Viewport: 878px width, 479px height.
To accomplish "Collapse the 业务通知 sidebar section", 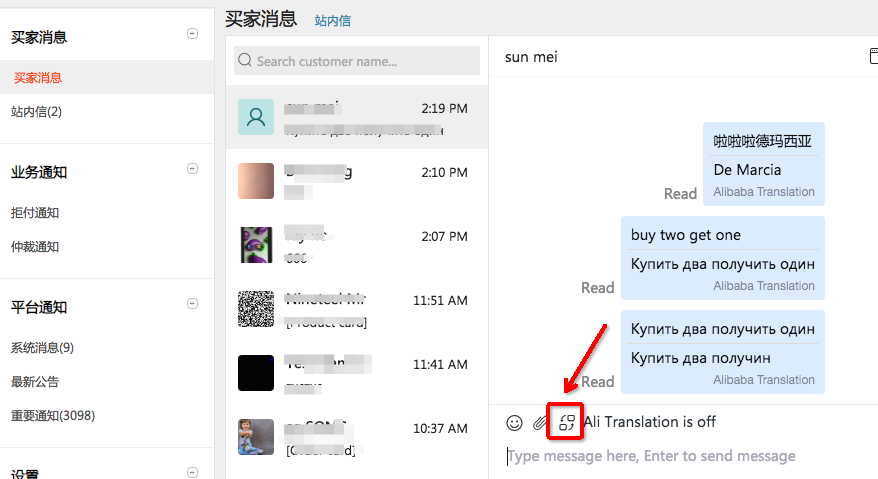I will tap(192, 169).
